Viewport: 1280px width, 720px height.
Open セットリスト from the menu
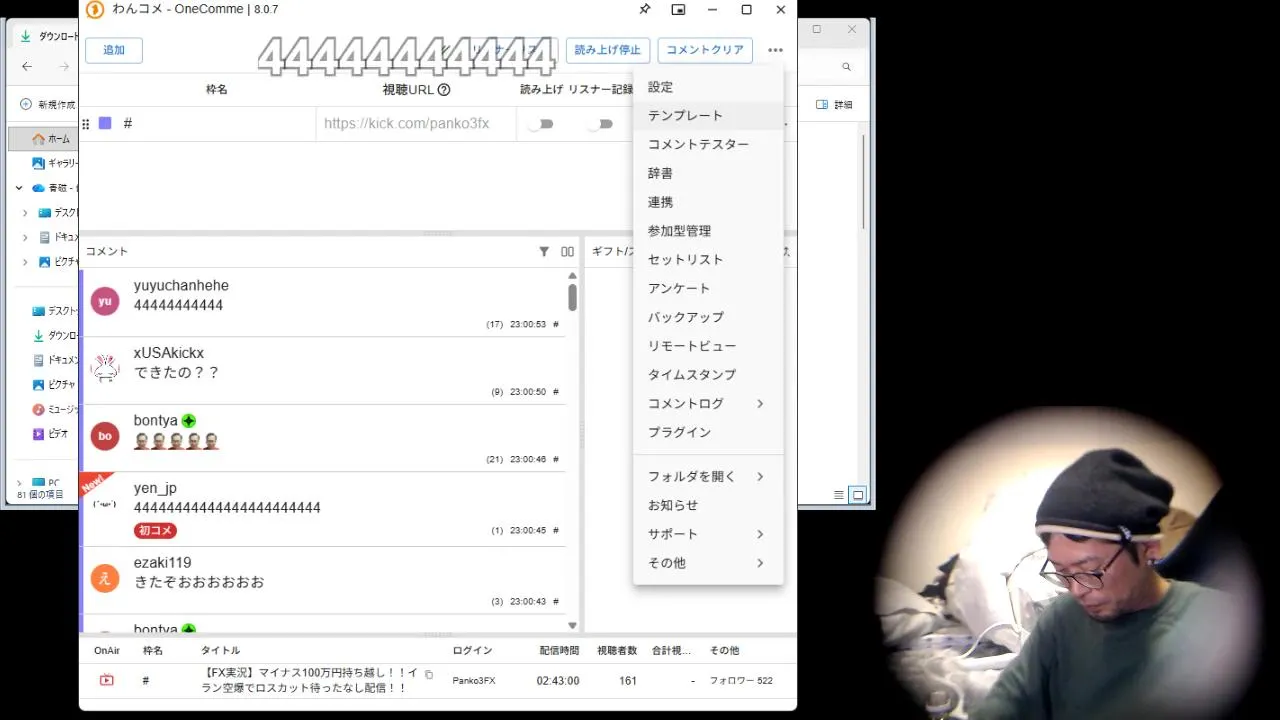point(708,259)
